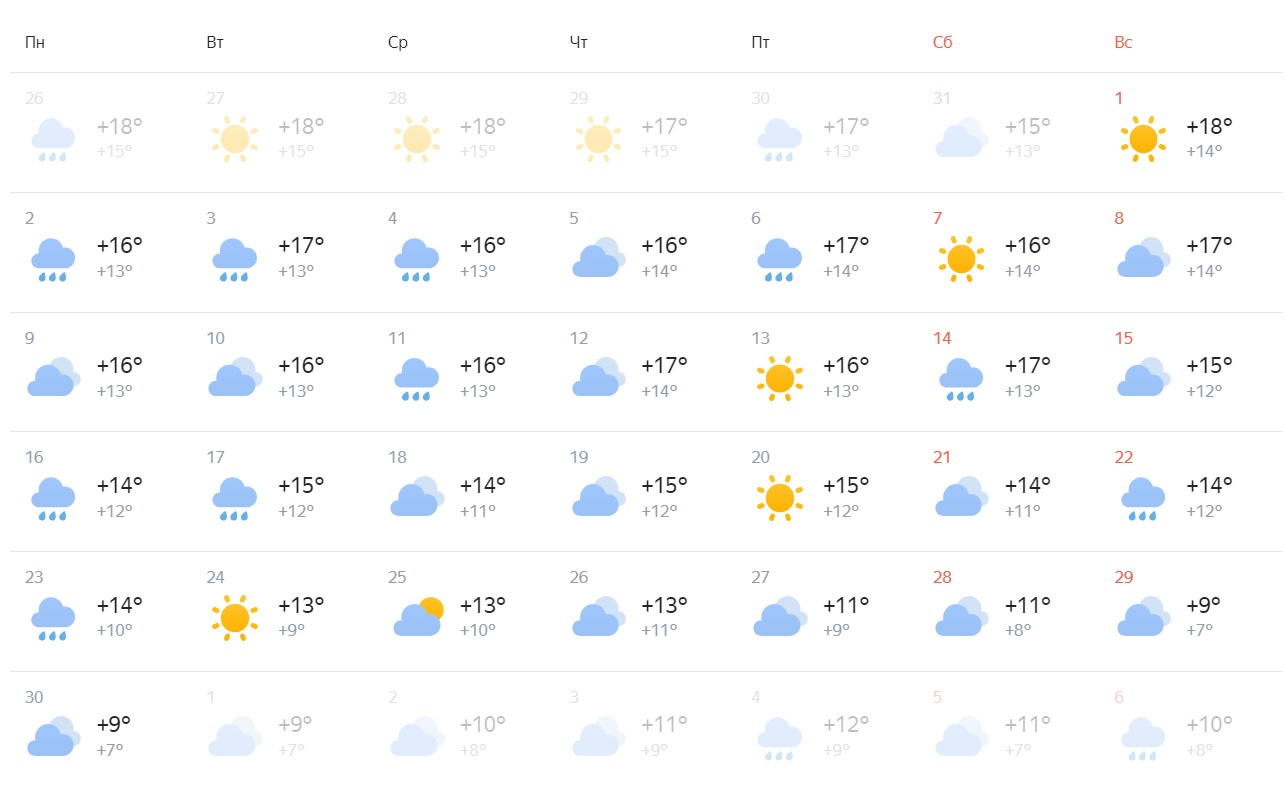Image resolution: width=1285 pixels, height=797 pixels.
Task: Open day 11 with +16° temperature
Action: tap(464, 372)
